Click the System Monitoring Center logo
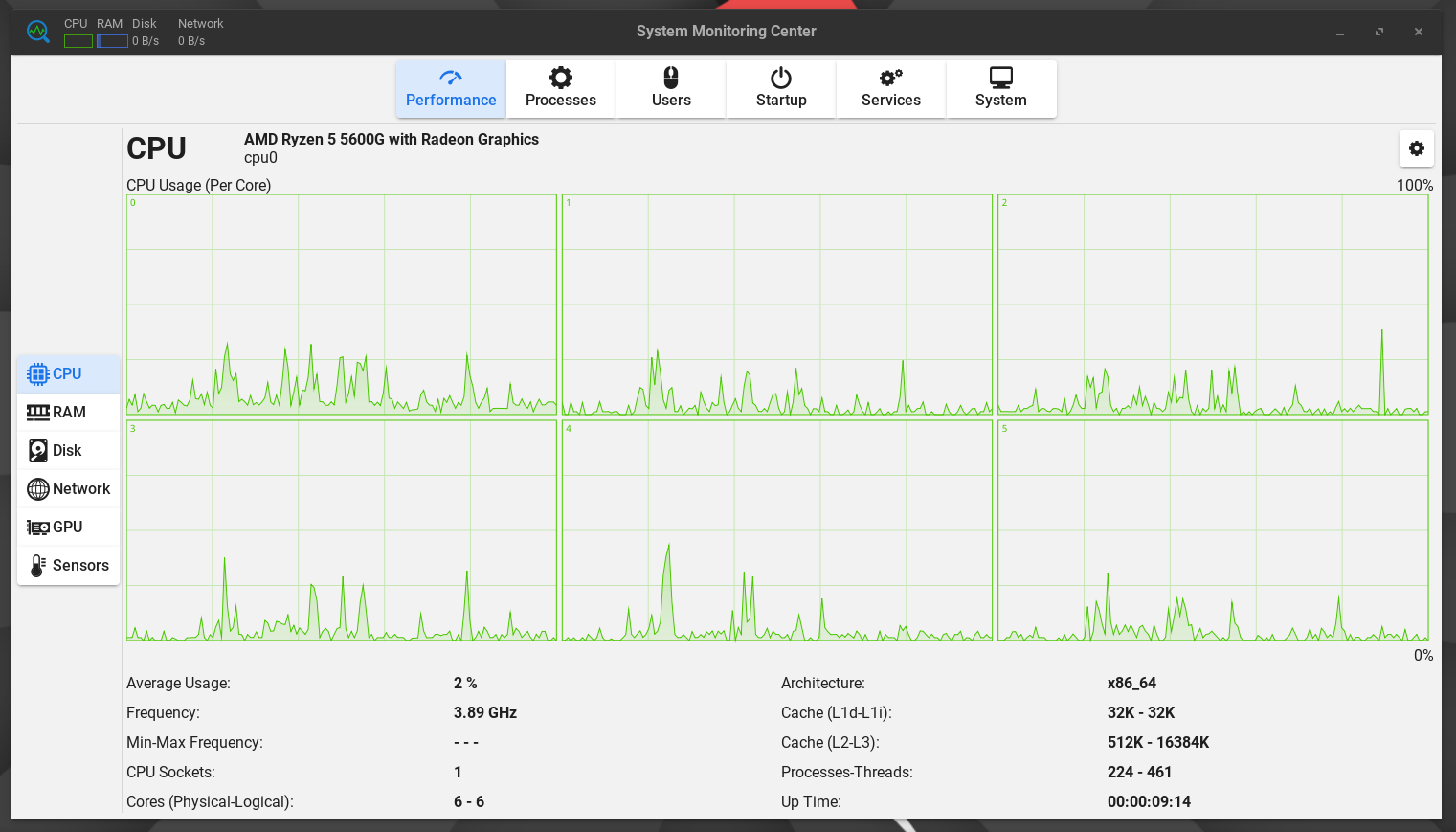 [37, 31]
